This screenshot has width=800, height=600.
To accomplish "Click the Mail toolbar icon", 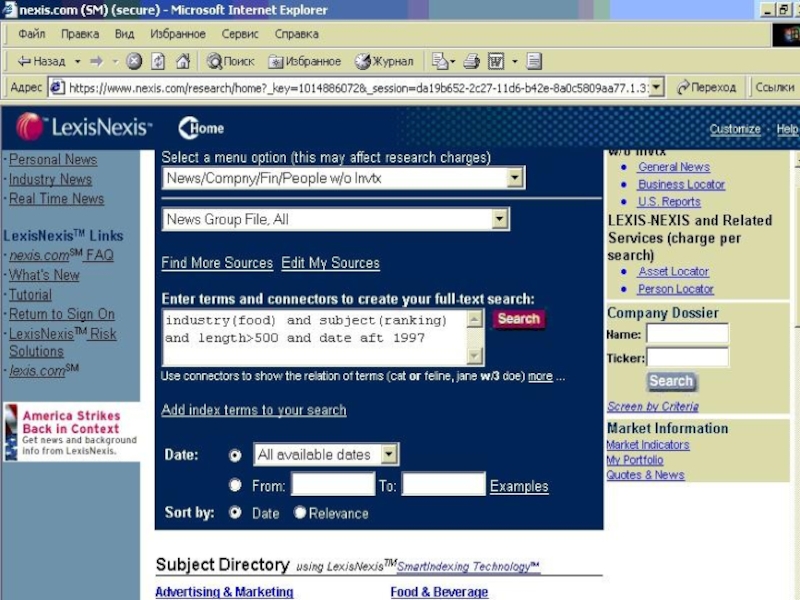I will click(x=439, y=62).
